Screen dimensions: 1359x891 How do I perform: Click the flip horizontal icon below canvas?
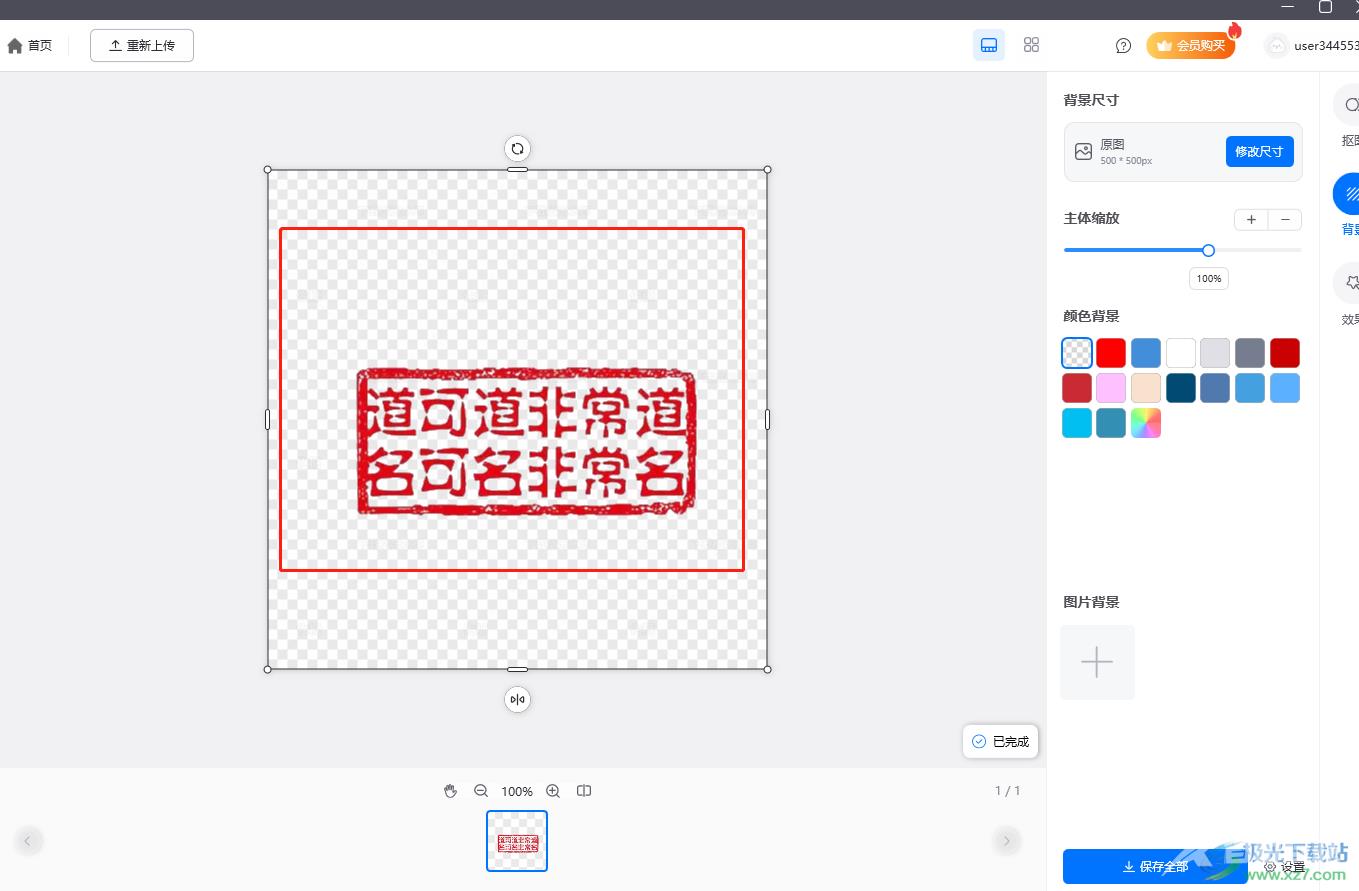517,699
